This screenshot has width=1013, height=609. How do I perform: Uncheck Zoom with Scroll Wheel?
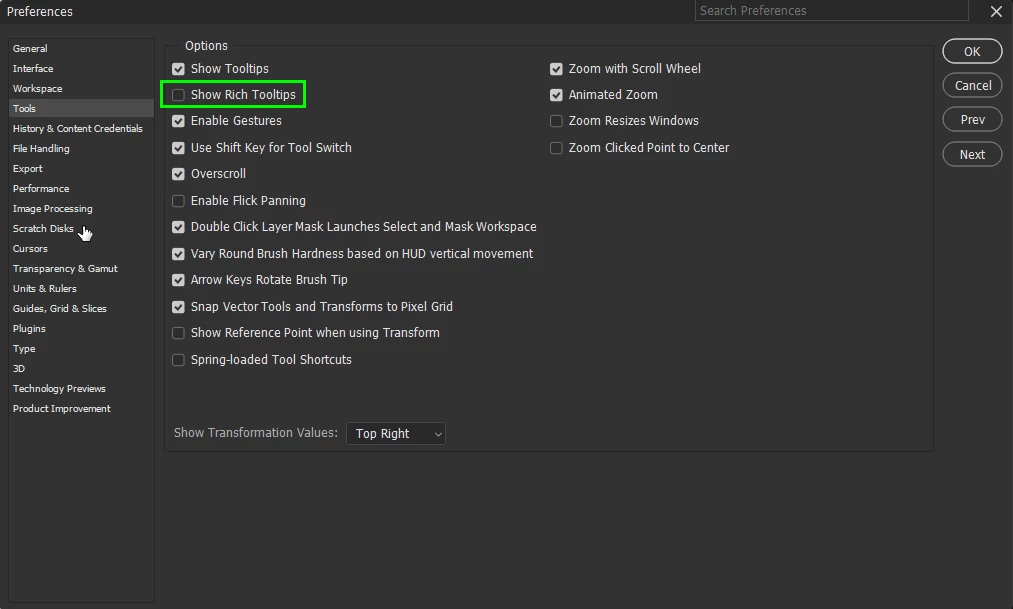click(556, 69)
